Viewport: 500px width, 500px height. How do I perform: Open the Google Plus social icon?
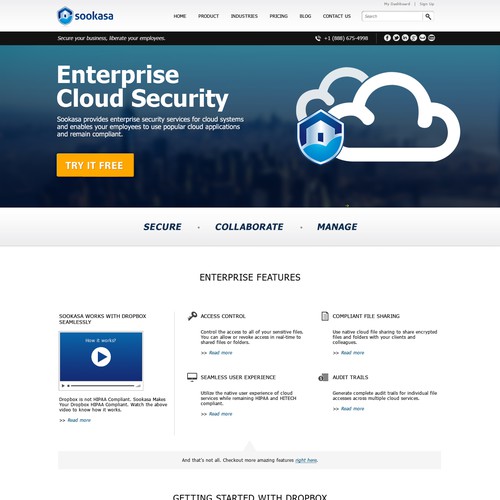(x=414, y=38)
